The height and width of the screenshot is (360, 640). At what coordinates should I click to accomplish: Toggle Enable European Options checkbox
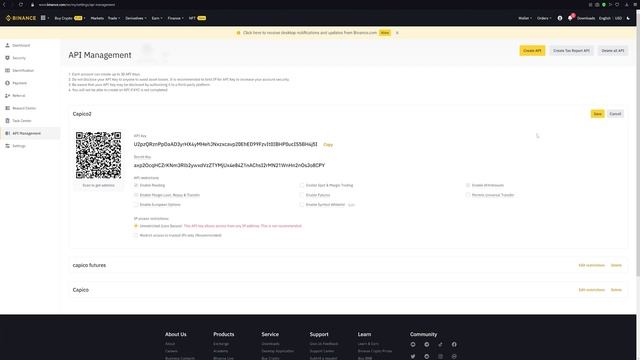(x=136, y=204)
